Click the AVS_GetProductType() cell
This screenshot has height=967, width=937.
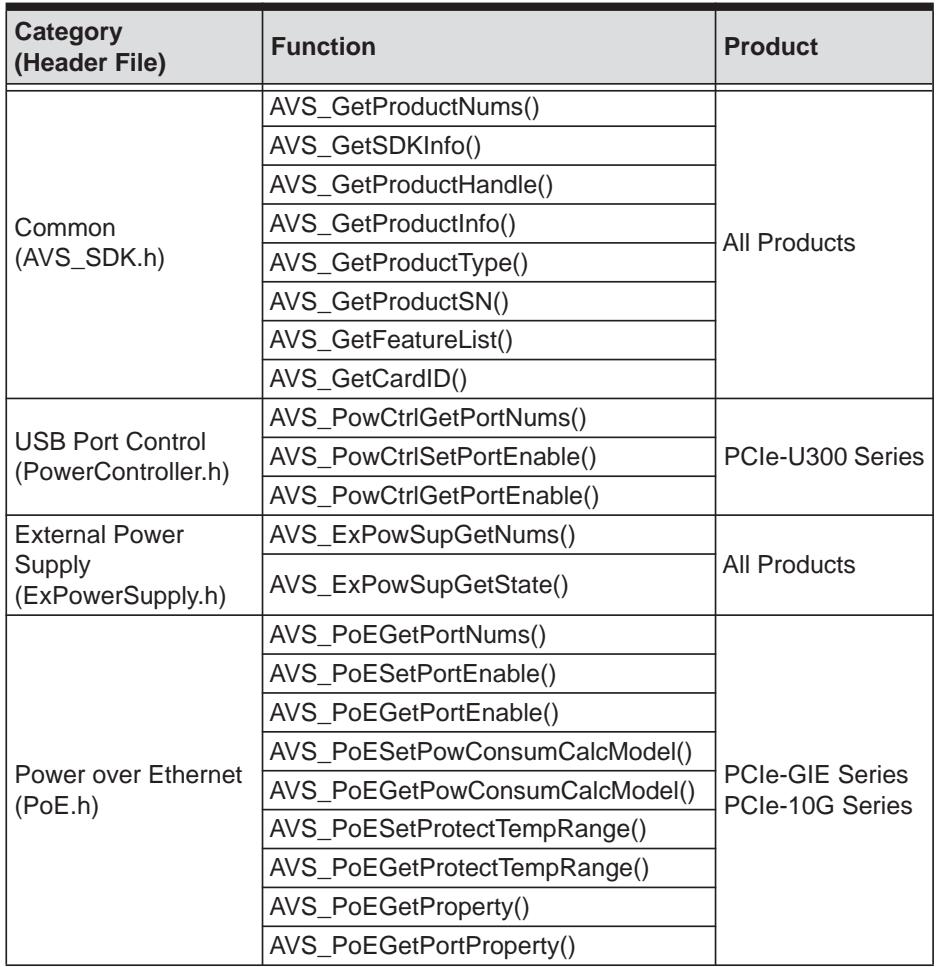[489, 263]
